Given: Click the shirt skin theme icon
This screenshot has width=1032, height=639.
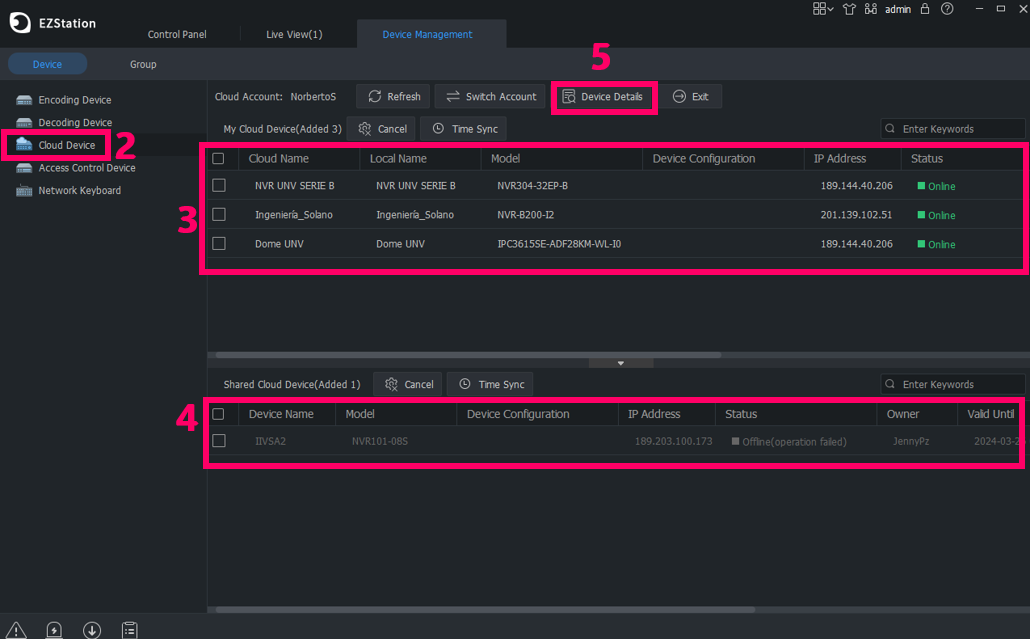Looking at the screenshot, I should 849,9.
